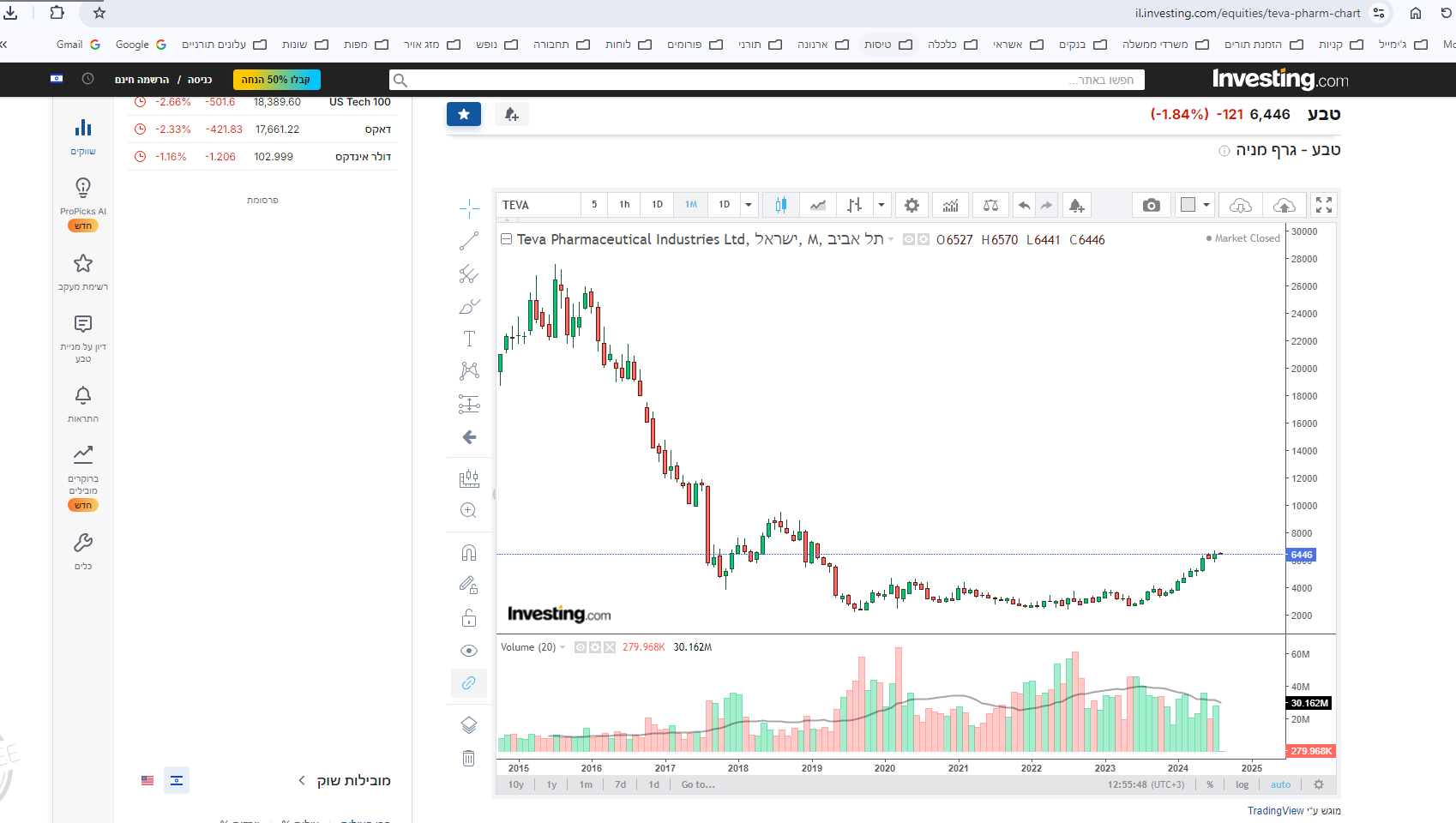Toggle the drawings sync link icon
This screenshot has height=823, width=1456.
click(469, 683)
